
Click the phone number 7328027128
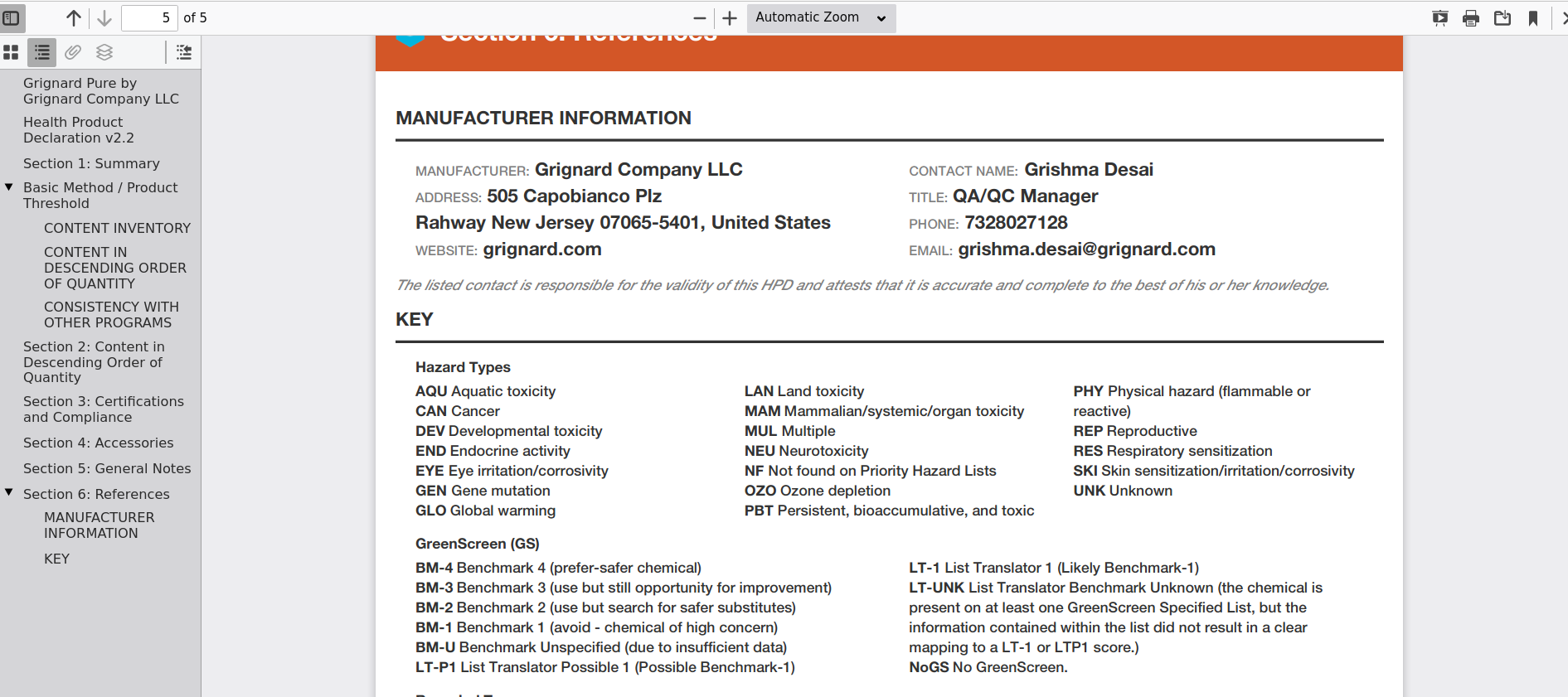pos(1016,223)
